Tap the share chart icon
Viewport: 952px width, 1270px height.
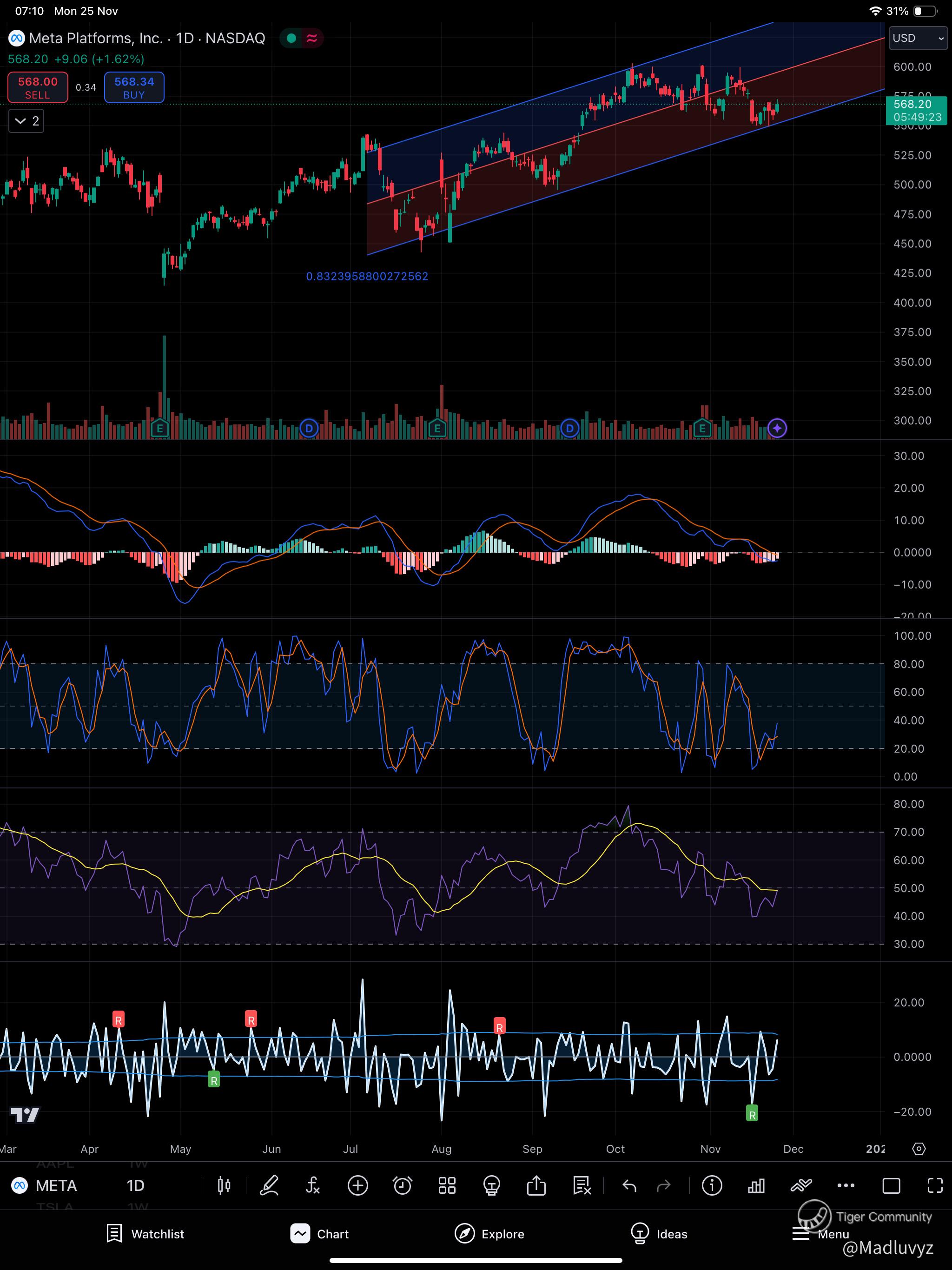pos(536,1185)
